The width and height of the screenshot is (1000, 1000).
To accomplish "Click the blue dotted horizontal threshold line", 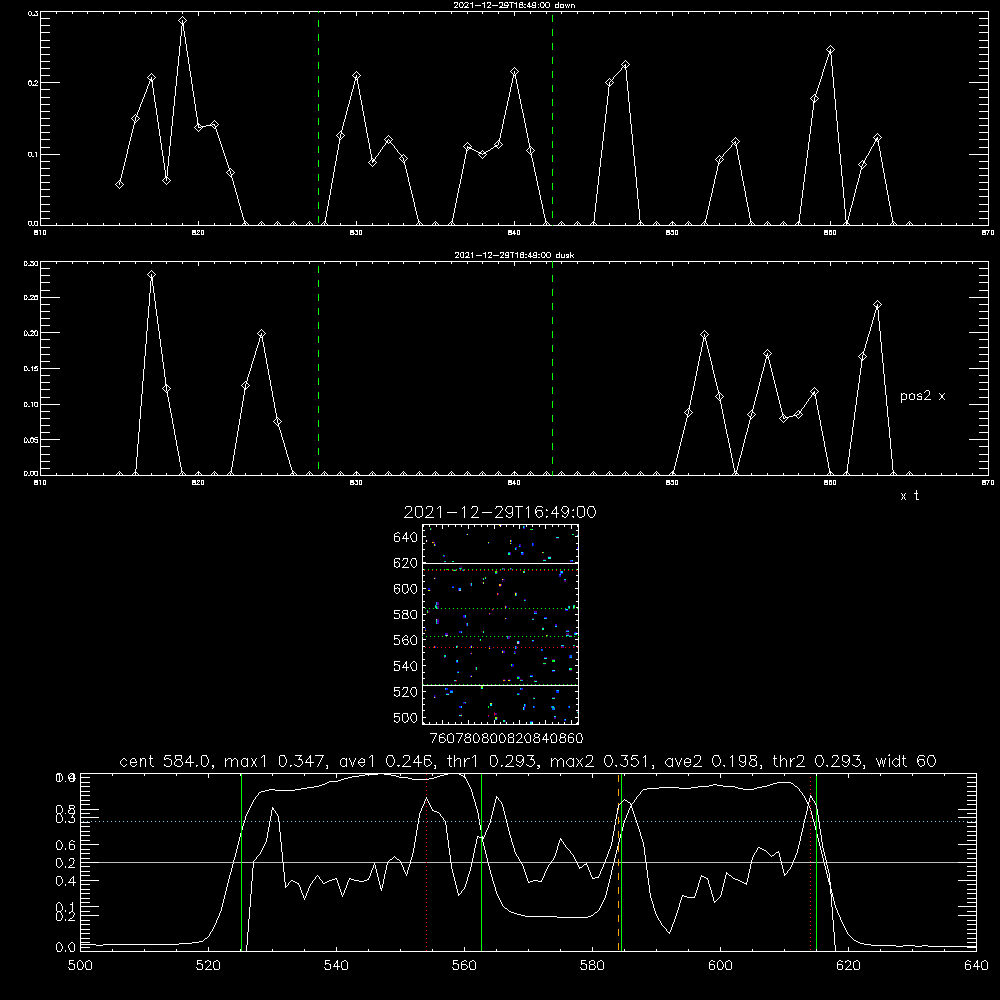I will [x=528, y=821].
